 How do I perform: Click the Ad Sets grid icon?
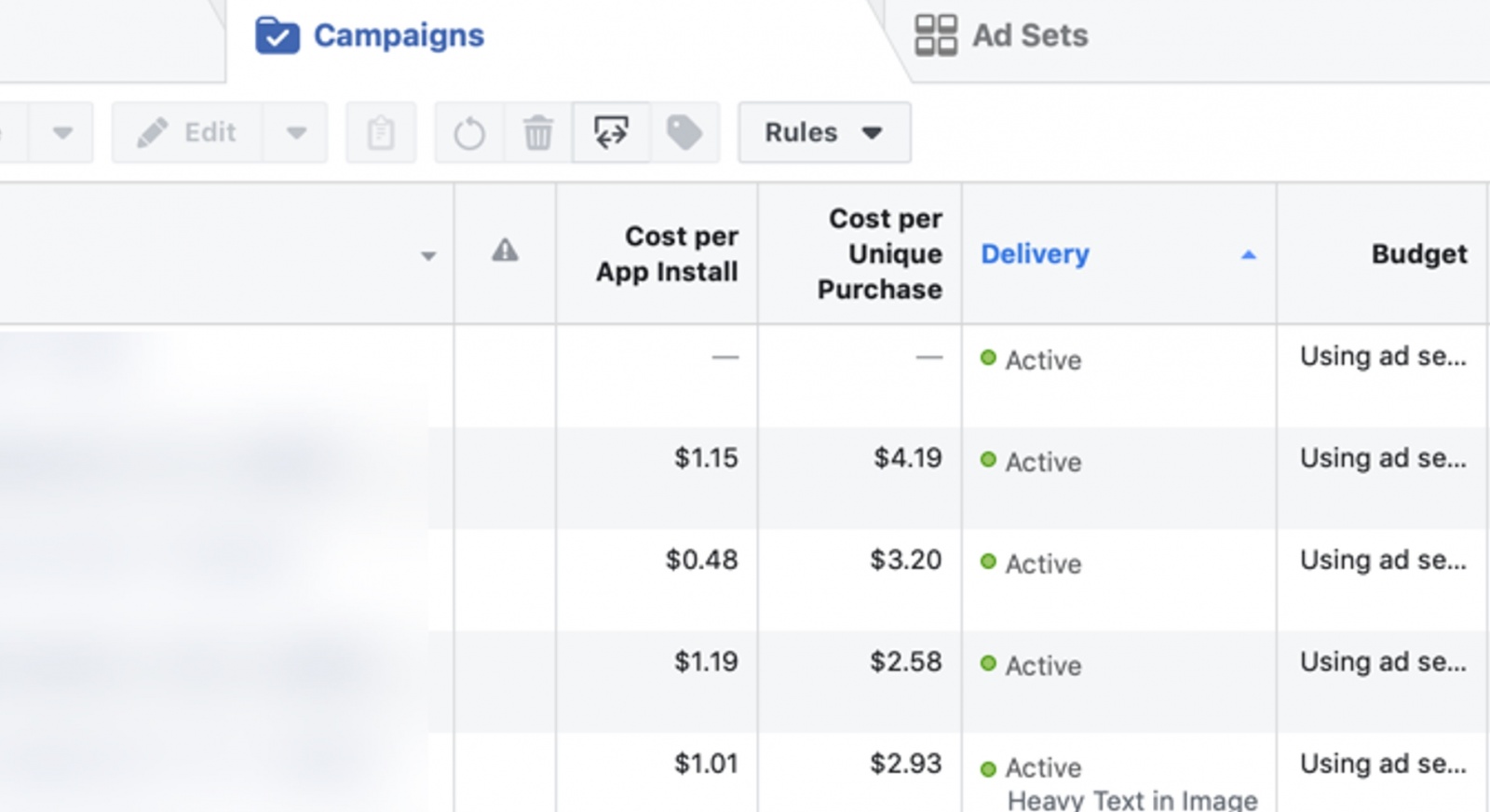pos(935,36)
